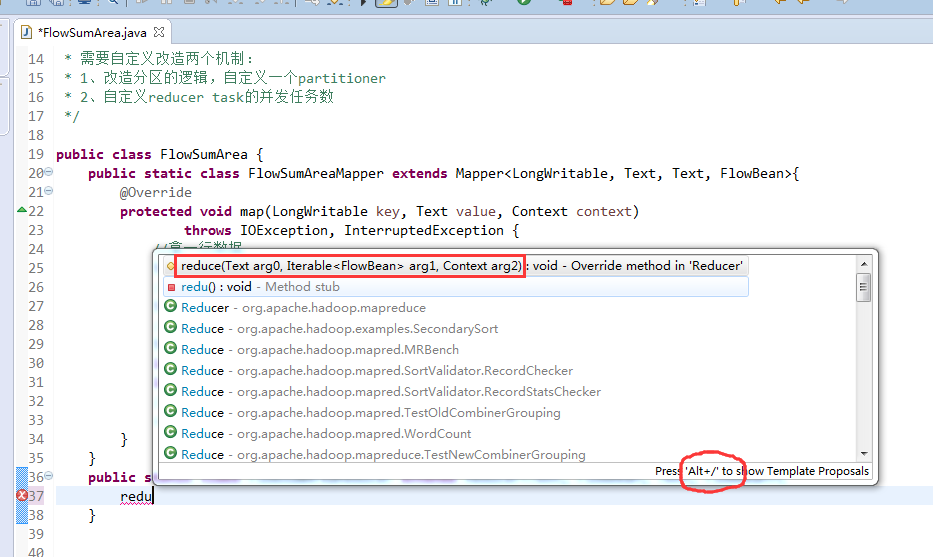The image size is (933, 557).
Task: Click line number 19 in the gutter
Action: (x=36, y=154)
